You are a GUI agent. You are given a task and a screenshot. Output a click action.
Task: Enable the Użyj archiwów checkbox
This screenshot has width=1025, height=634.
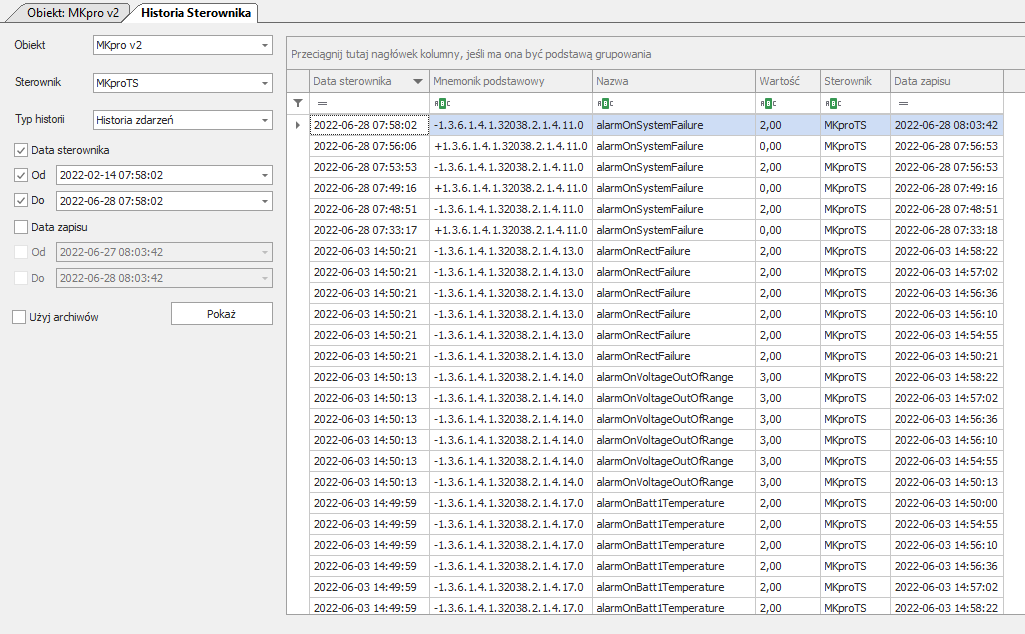point(19,317)
